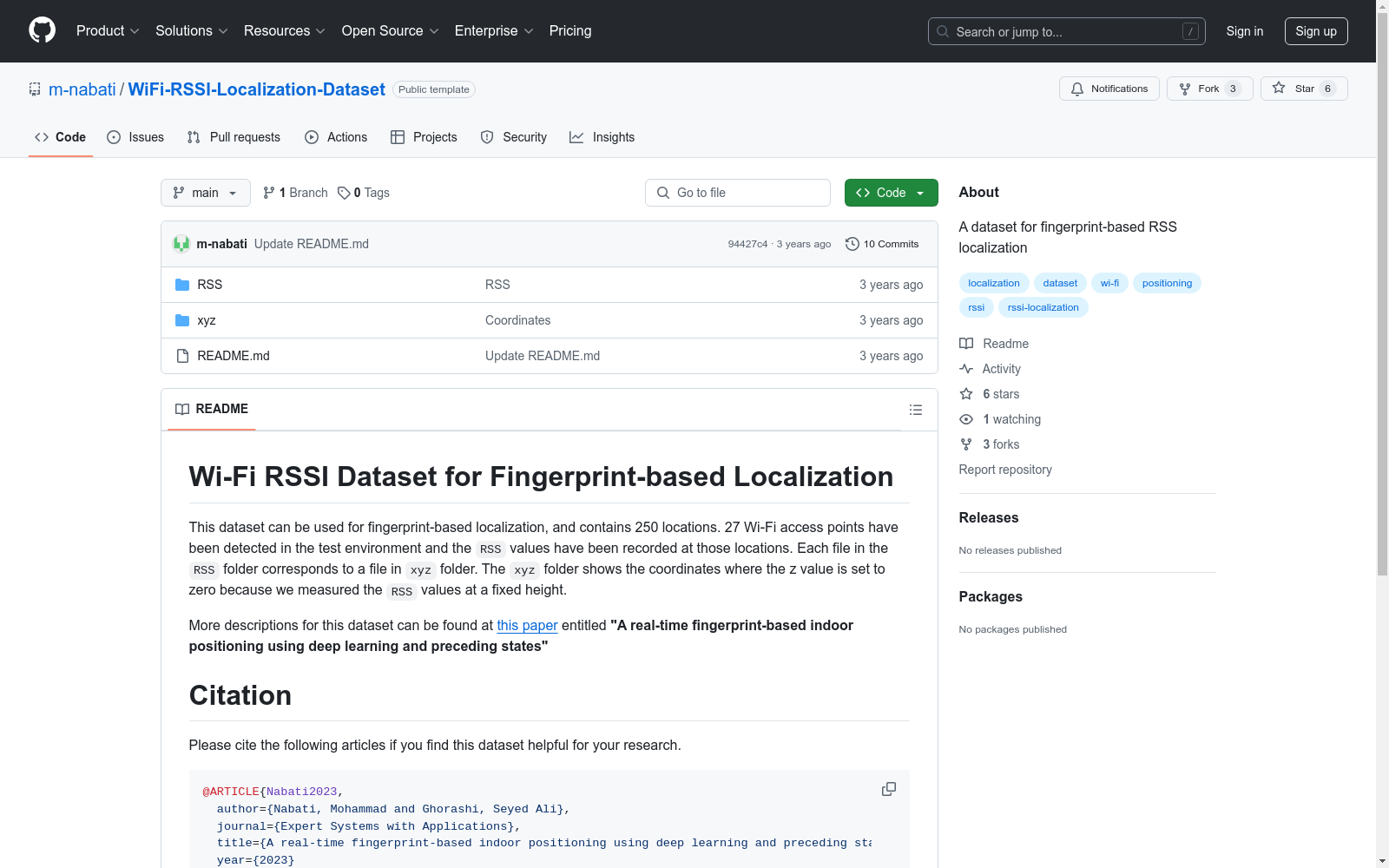Open the Insights tab
This screenshot has height=868, width=1389.
(602, 137)
